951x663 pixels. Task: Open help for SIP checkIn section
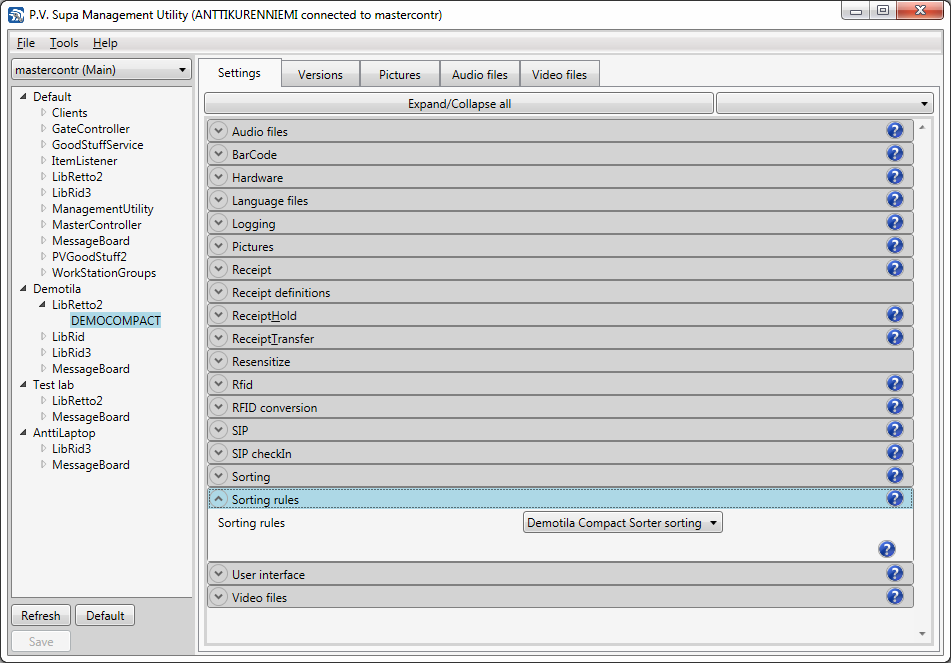click(x=895, y=453)
